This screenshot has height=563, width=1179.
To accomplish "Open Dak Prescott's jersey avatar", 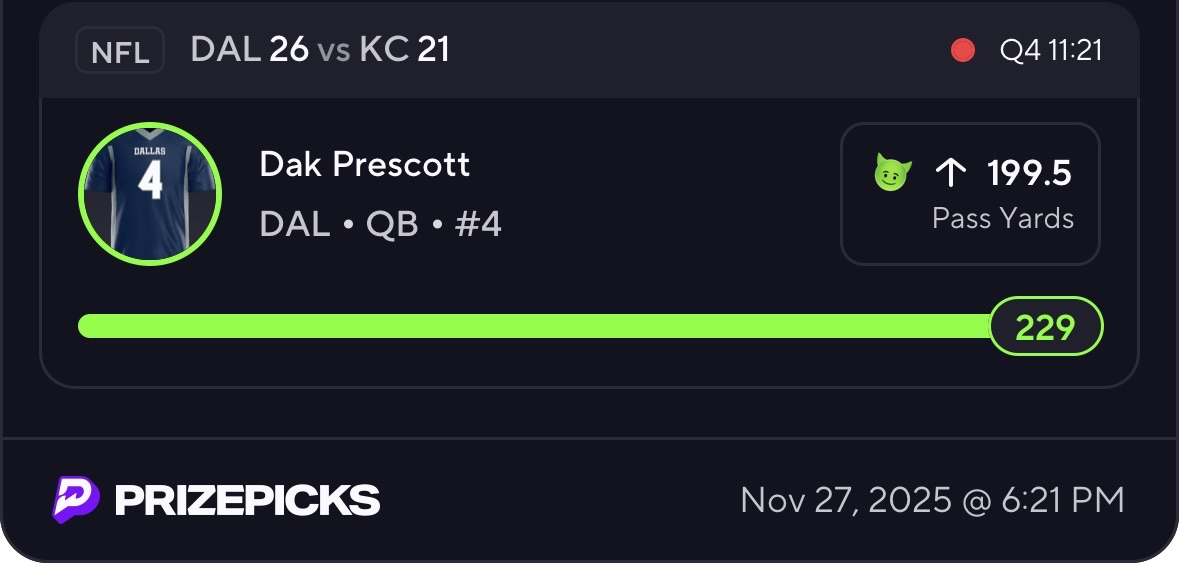I will tap(149, 194).
